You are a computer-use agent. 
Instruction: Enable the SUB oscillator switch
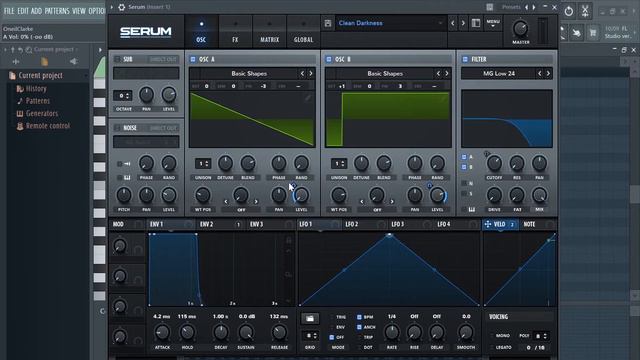pos(118,59)
